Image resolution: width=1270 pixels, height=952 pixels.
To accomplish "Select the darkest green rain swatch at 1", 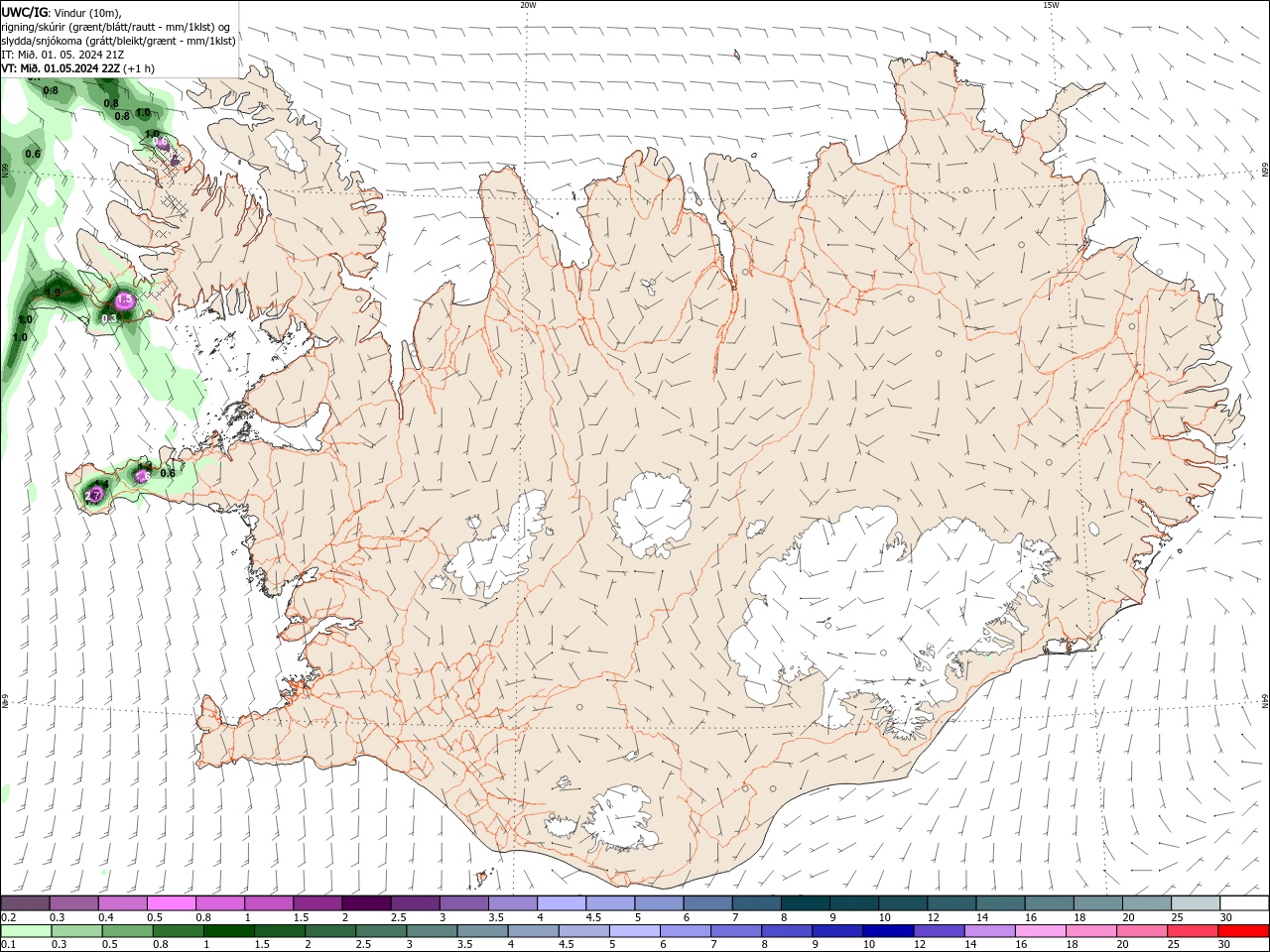I will click(228, 931).
